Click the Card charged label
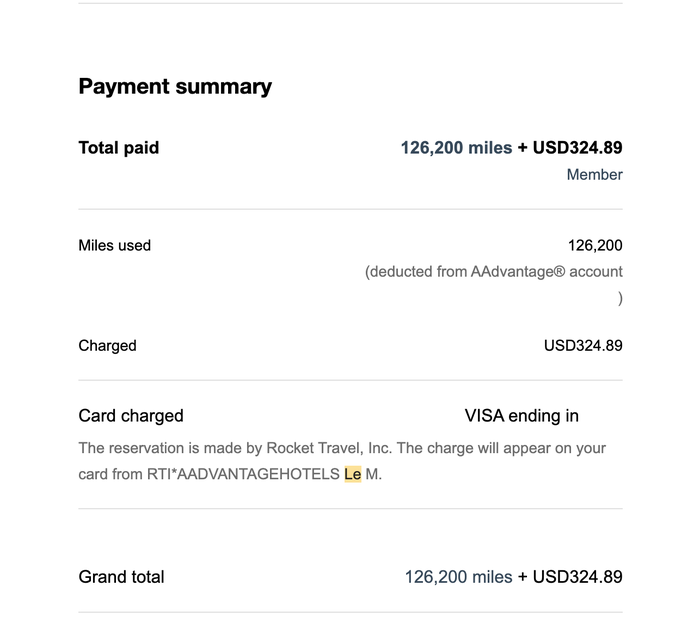The image size is (700, 622). tap(131, 416)
